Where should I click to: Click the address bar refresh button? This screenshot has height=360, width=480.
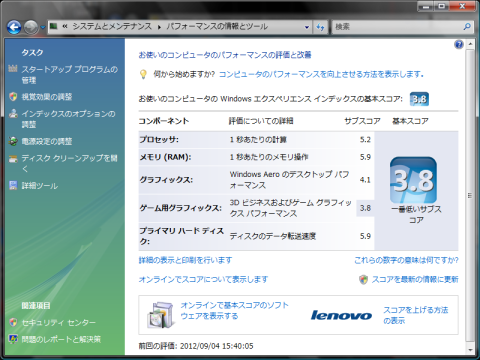(320, 27)
